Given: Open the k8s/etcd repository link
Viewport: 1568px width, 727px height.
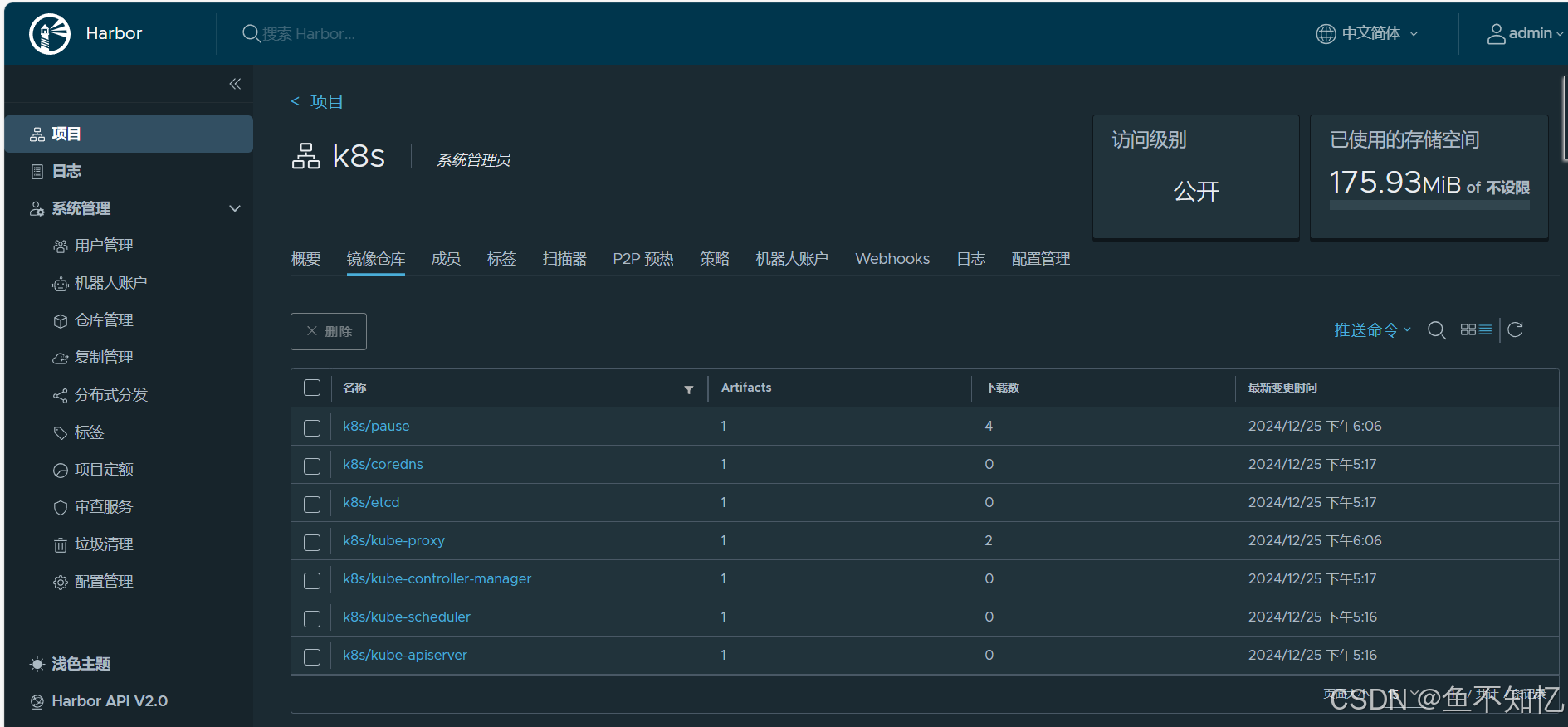Looking at the screenshot, I should tap(371, 502).
